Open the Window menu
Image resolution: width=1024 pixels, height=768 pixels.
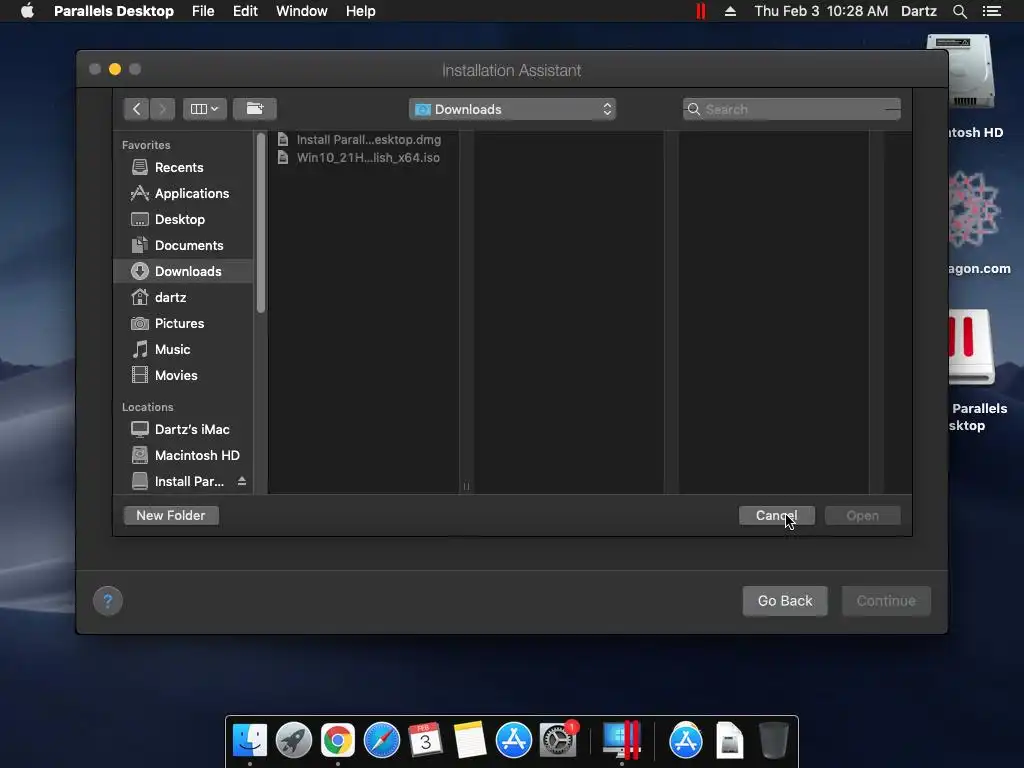click(x=302, y=11)
